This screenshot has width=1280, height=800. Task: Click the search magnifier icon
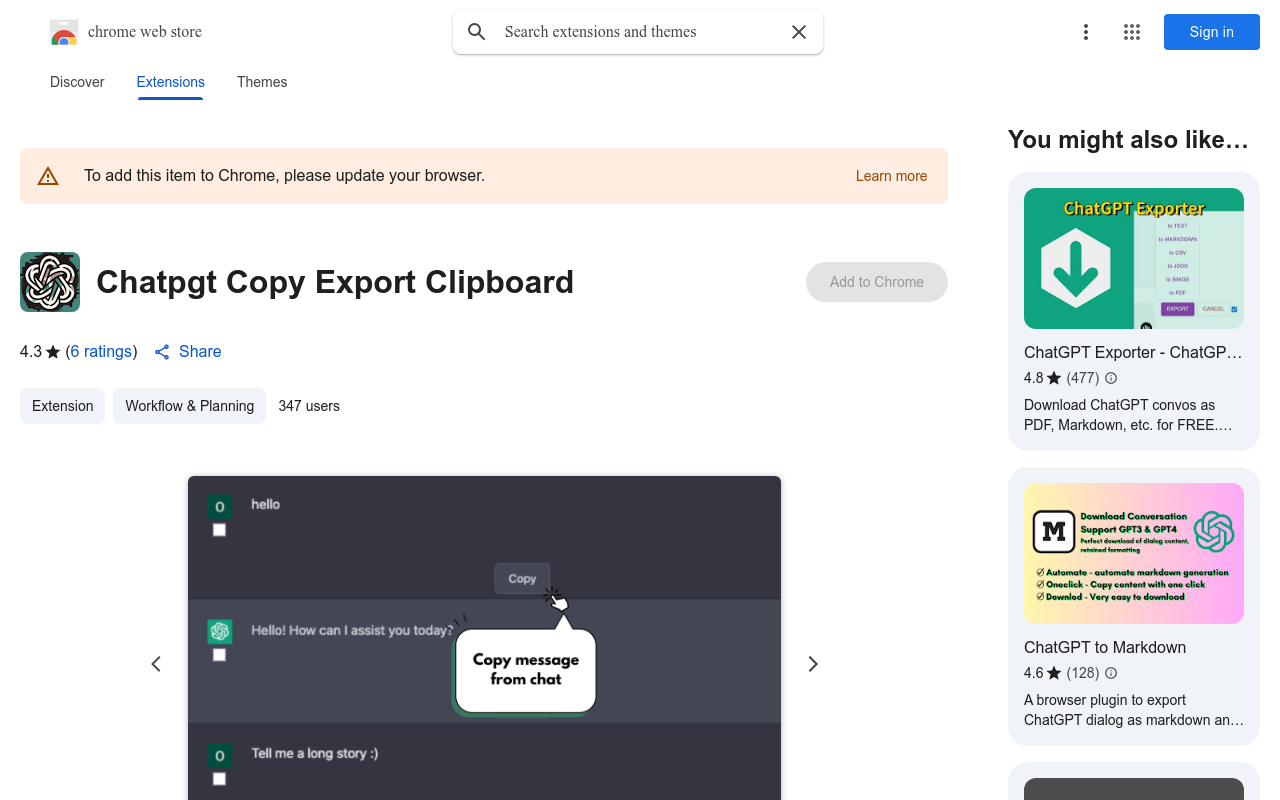pyautogui.click(x=477, y=32)
